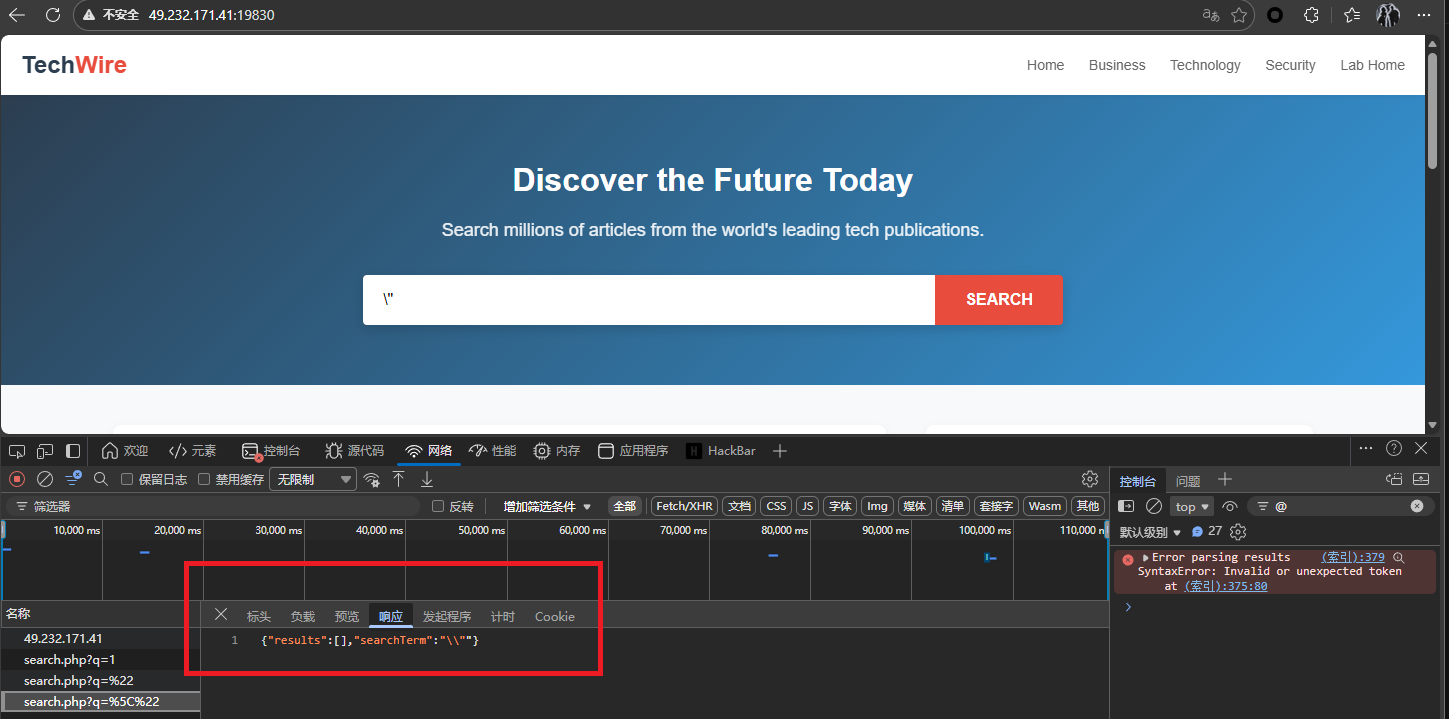Open network conditions wifi-gear icon

tap(372, 480)
